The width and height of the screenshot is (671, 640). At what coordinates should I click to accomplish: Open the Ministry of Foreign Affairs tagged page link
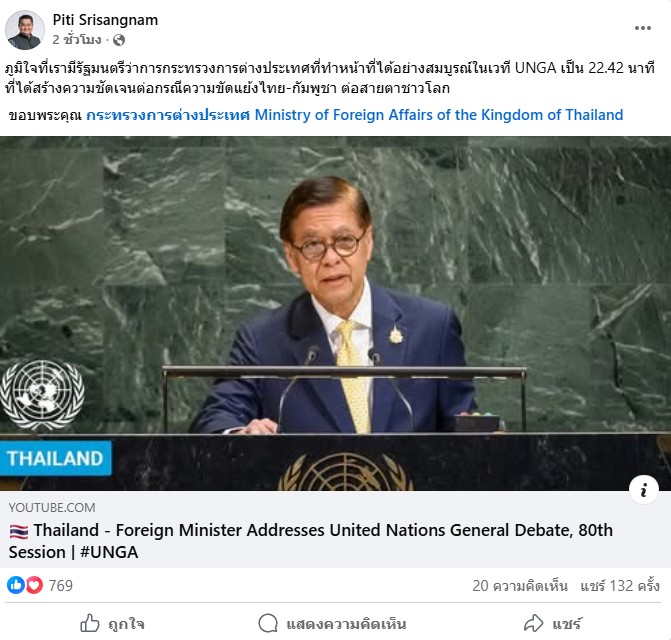354,115
